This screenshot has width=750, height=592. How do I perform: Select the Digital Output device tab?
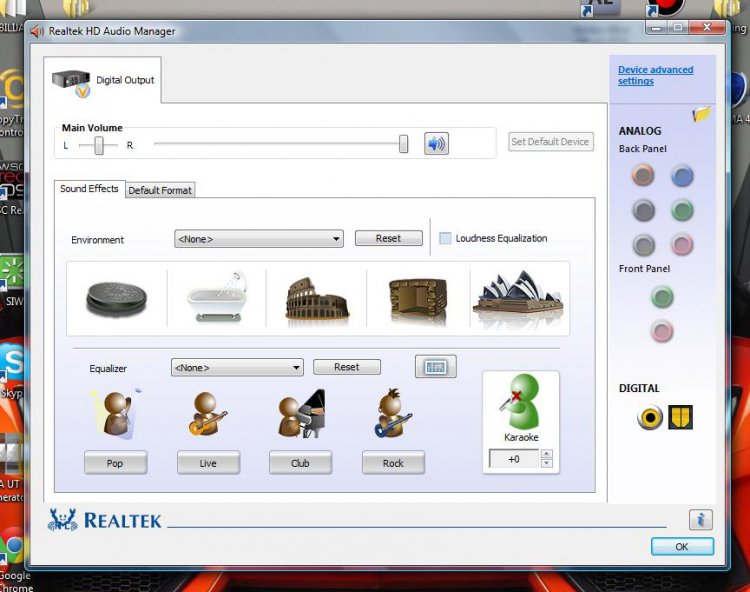(102, 80)
